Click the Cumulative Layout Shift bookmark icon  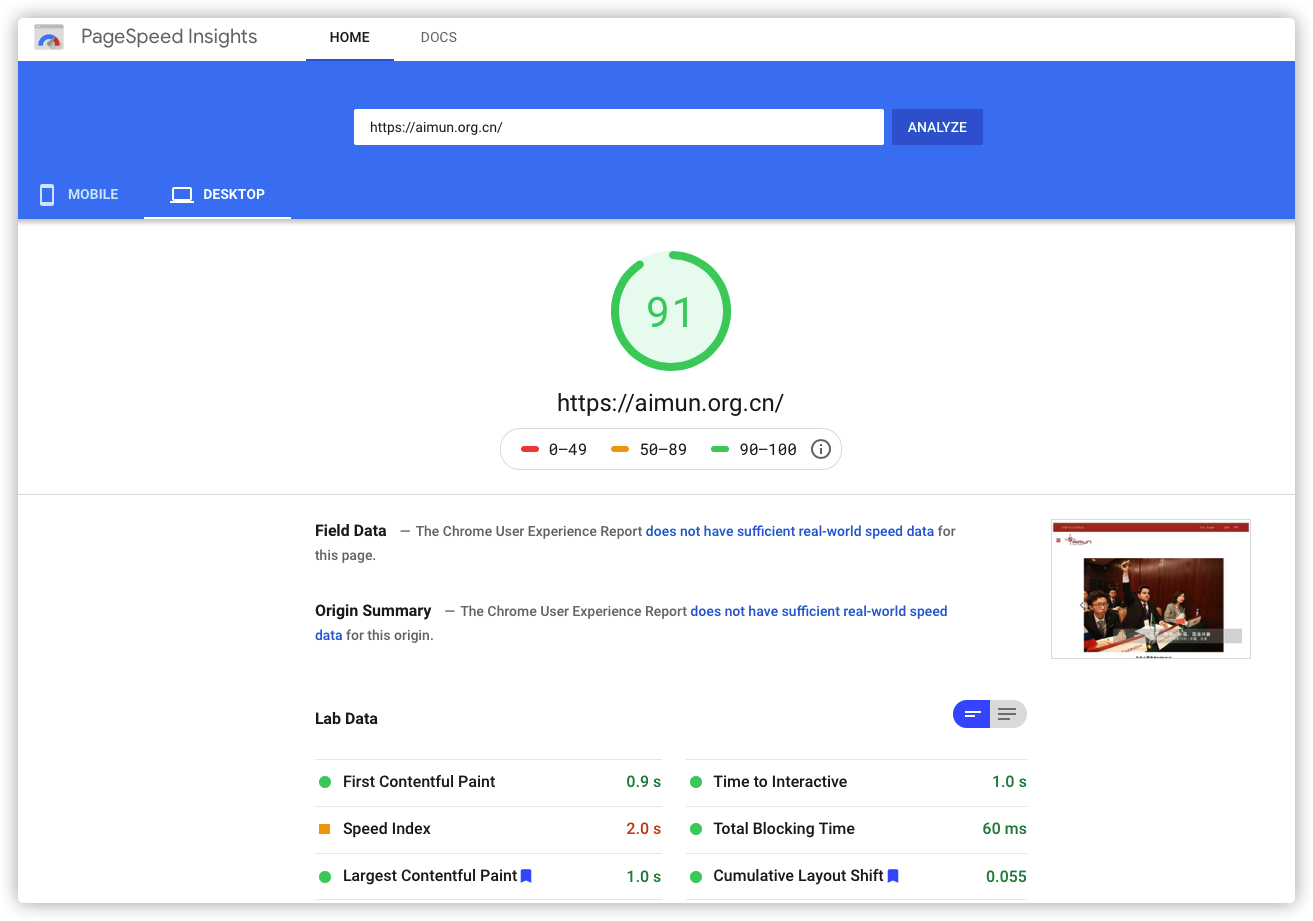click(893, 876)
